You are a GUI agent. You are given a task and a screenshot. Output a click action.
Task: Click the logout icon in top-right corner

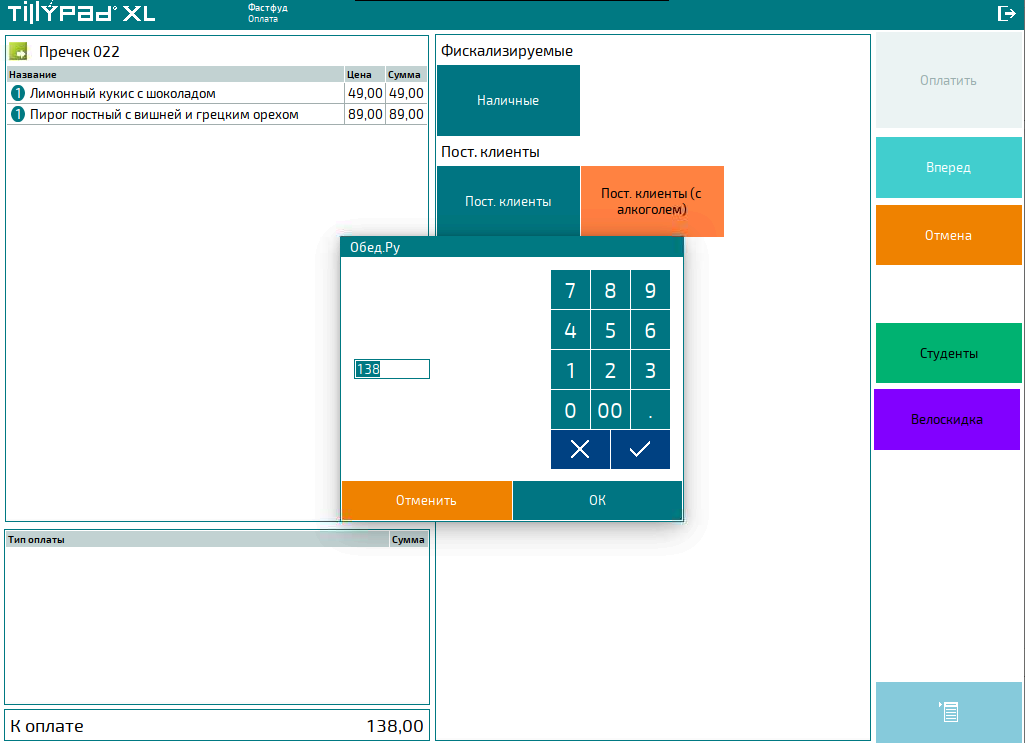[1006, 13]
